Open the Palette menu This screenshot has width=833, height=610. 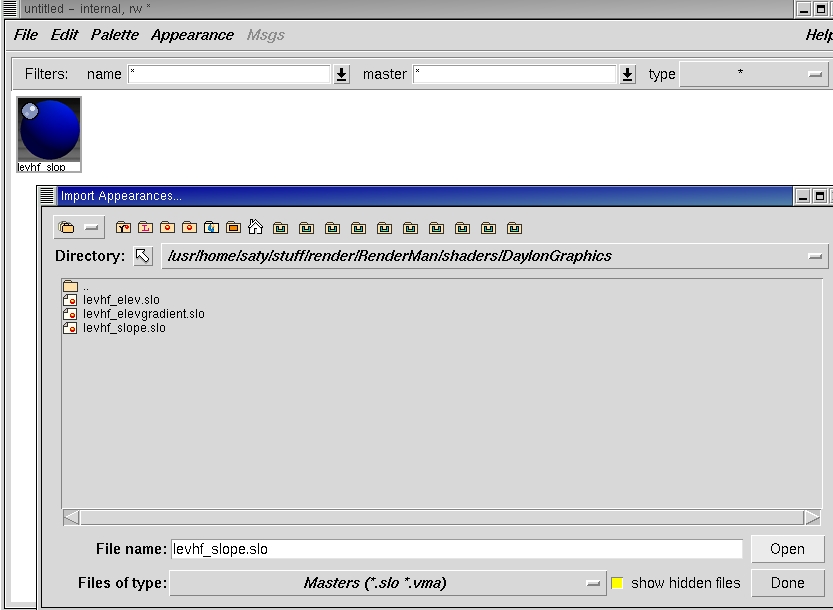[x=115, y=35]
